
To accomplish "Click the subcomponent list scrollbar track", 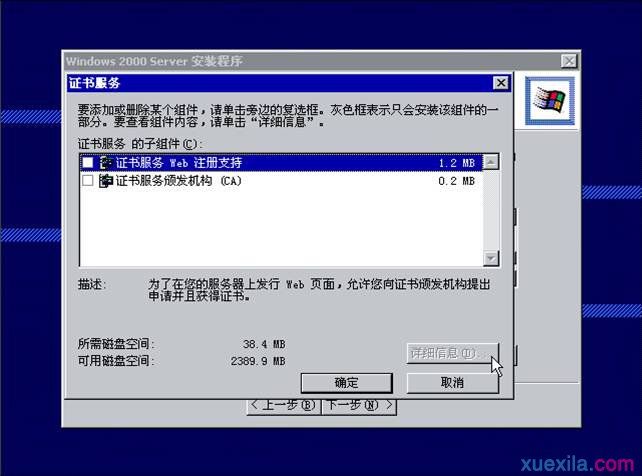I will coord(491,210).
